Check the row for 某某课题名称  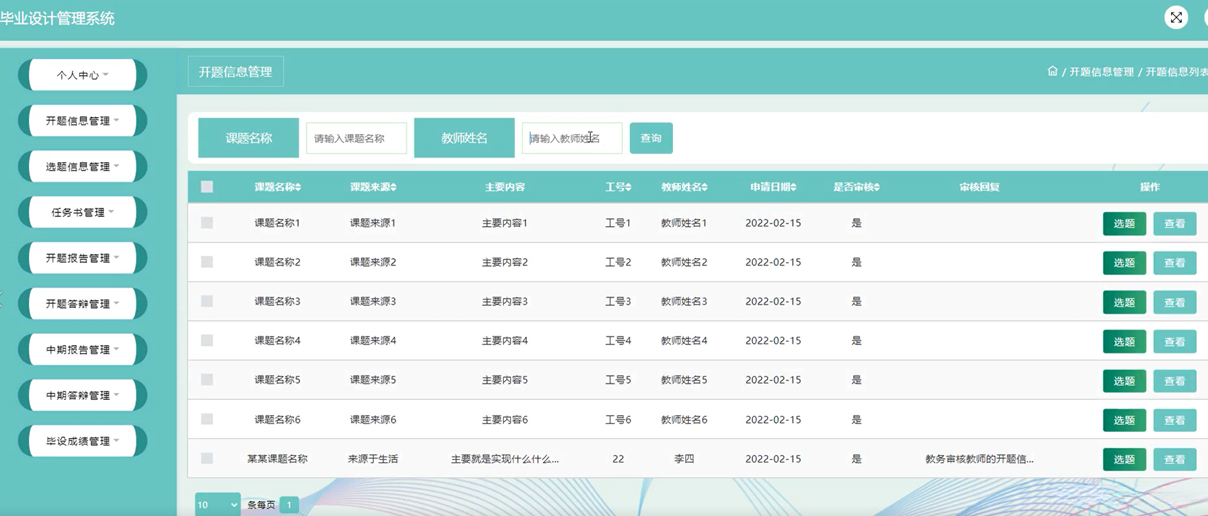point(207,459)
